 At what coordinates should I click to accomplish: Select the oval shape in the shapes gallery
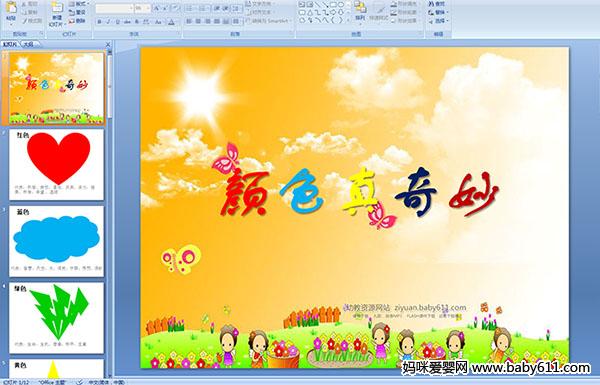pos(341,5)
